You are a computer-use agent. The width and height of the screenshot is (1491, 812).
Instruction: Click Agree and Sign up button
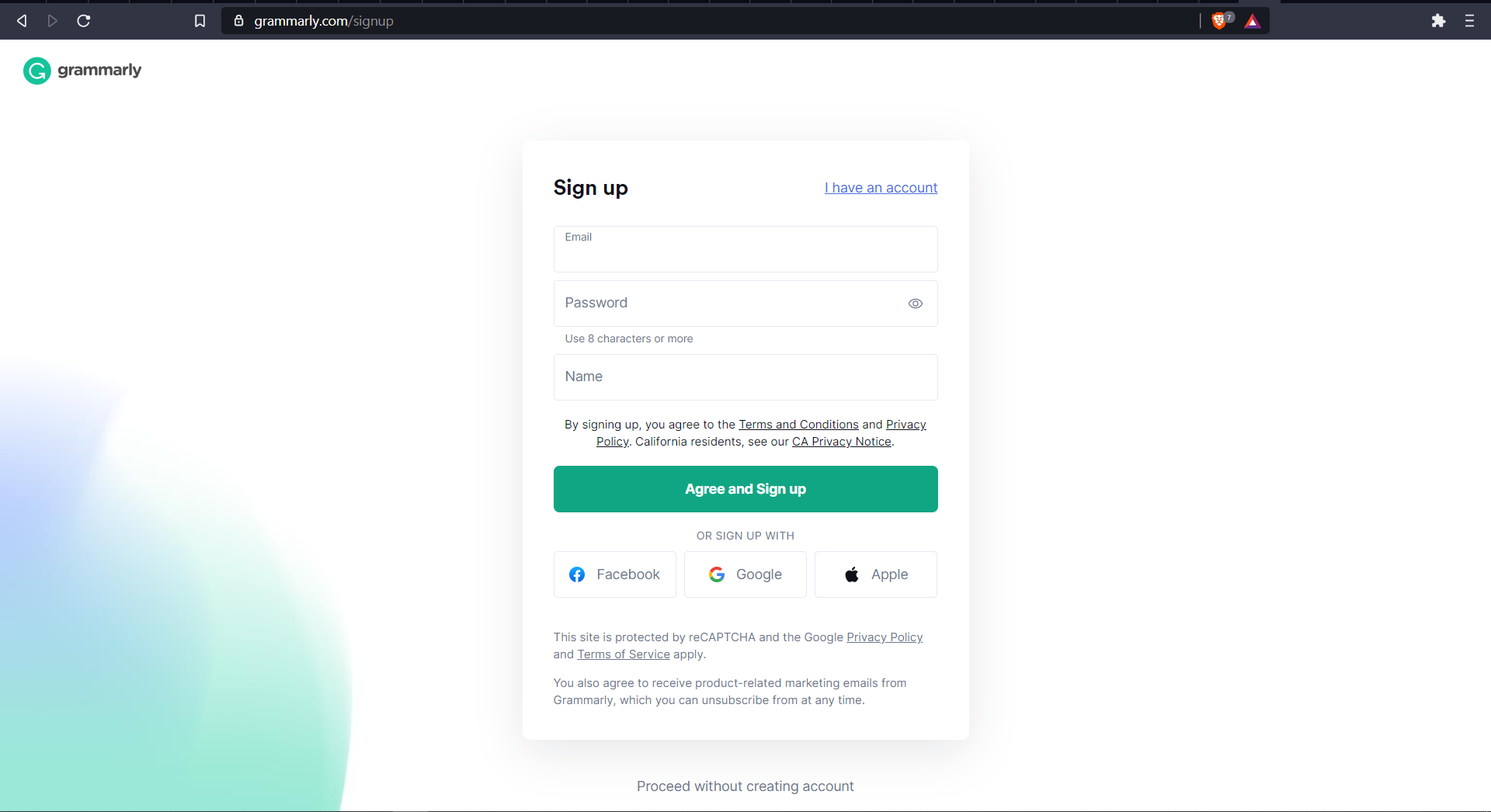(745, 489)
